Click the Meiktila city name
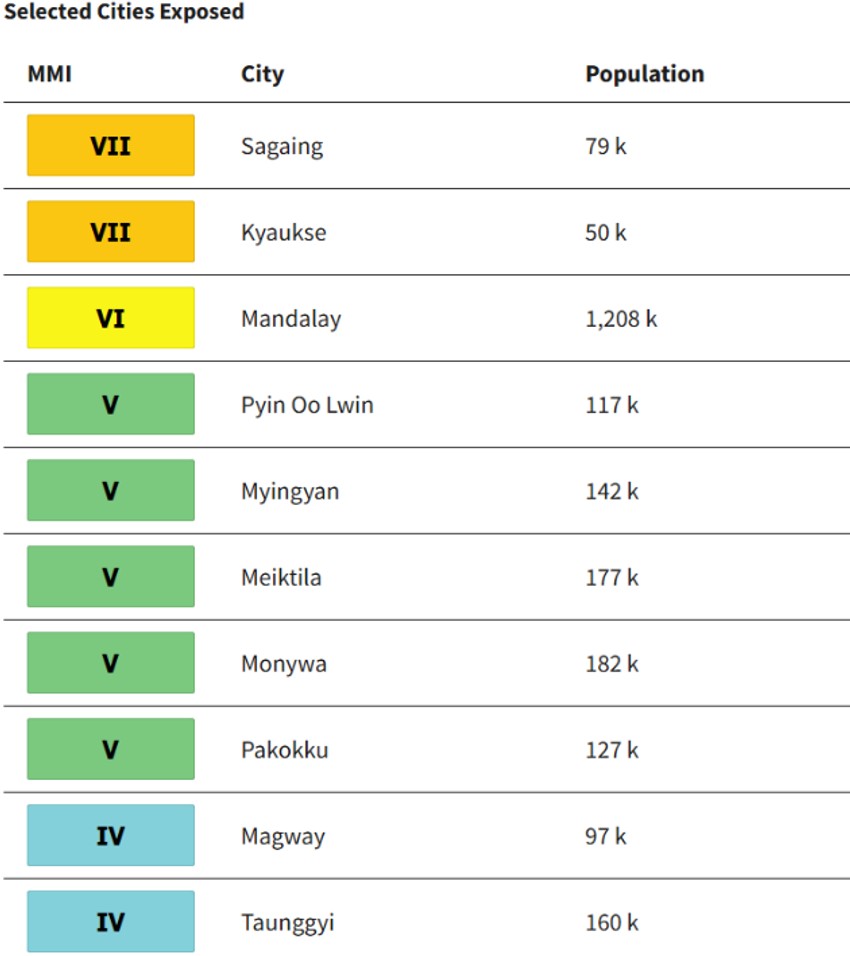Viewport: 850px width, 956px height. [x=281, y=578]
